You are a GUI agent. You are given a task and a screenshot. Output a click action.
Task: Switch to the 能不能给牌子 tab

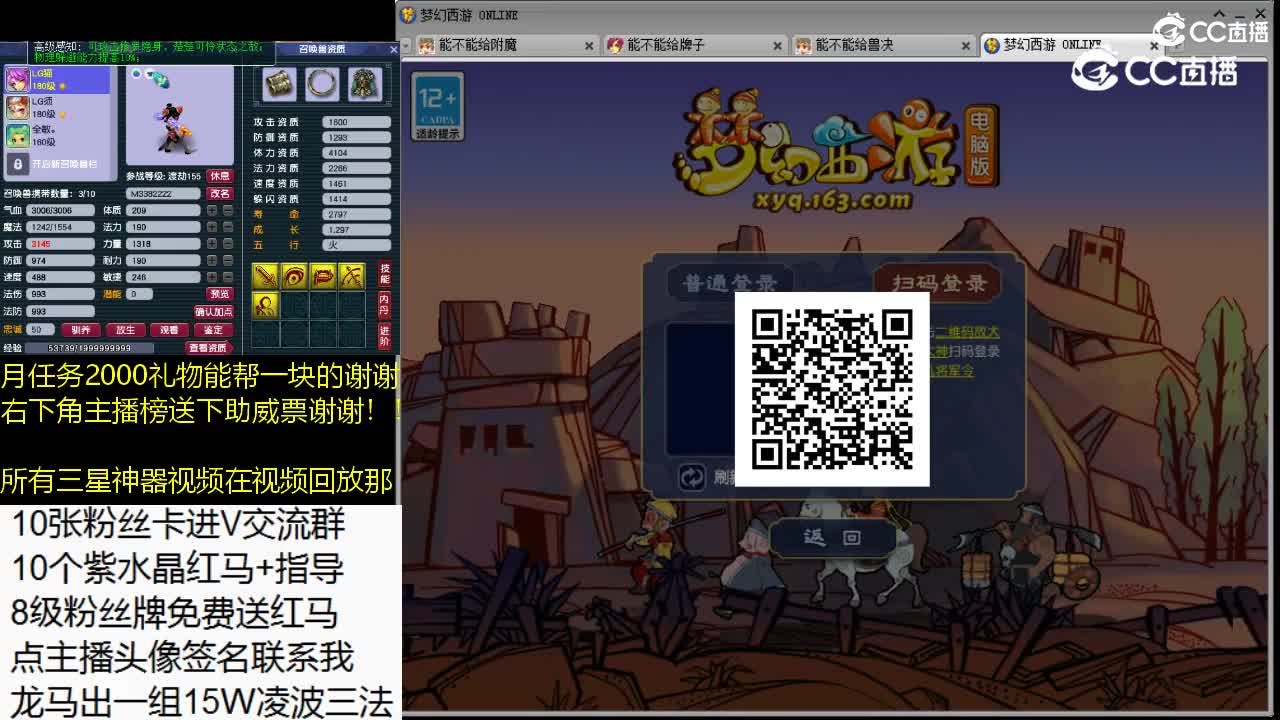click(x=695, y=45)
